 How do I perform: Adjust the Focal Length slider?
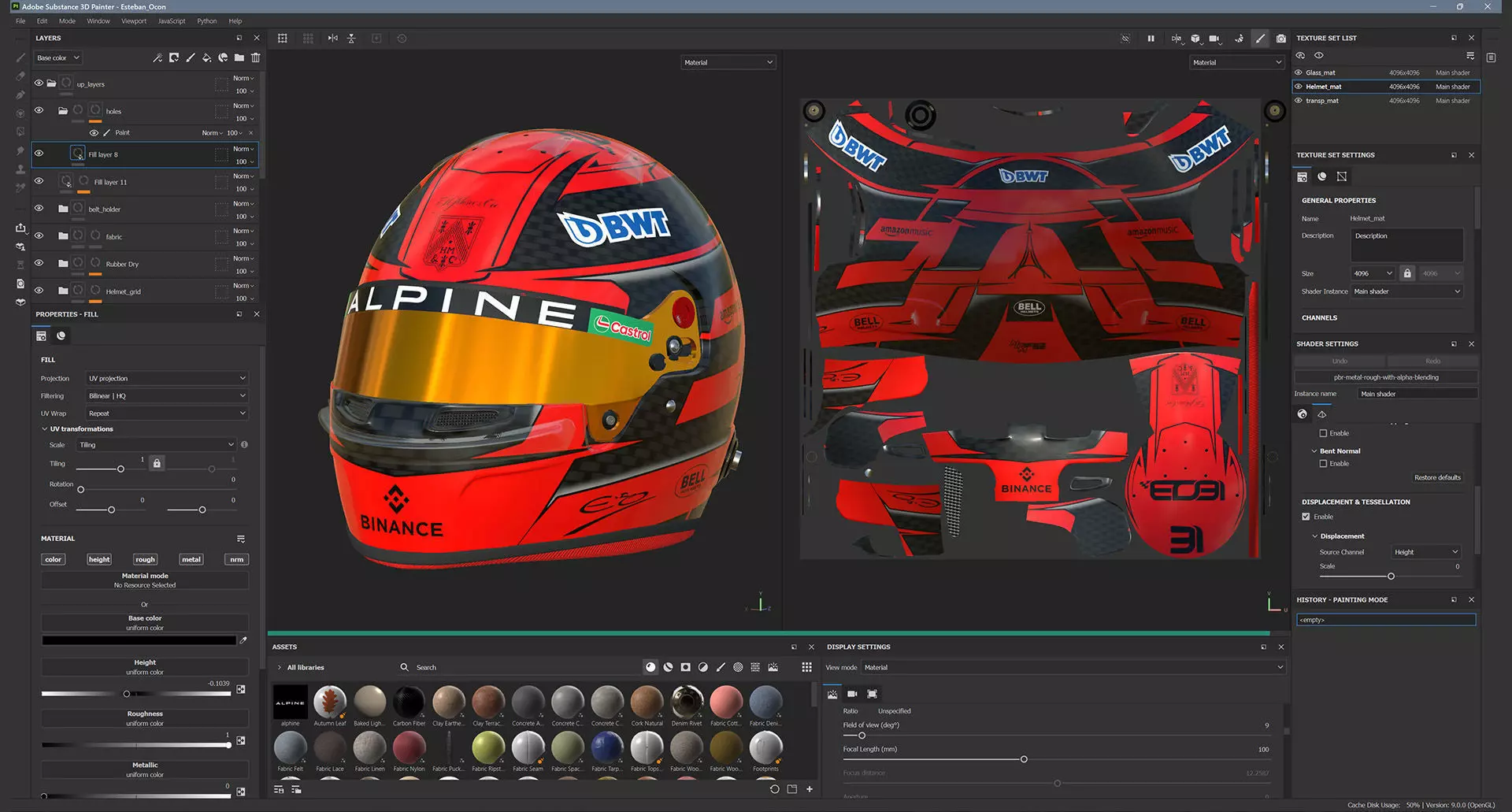(1024, 759)
